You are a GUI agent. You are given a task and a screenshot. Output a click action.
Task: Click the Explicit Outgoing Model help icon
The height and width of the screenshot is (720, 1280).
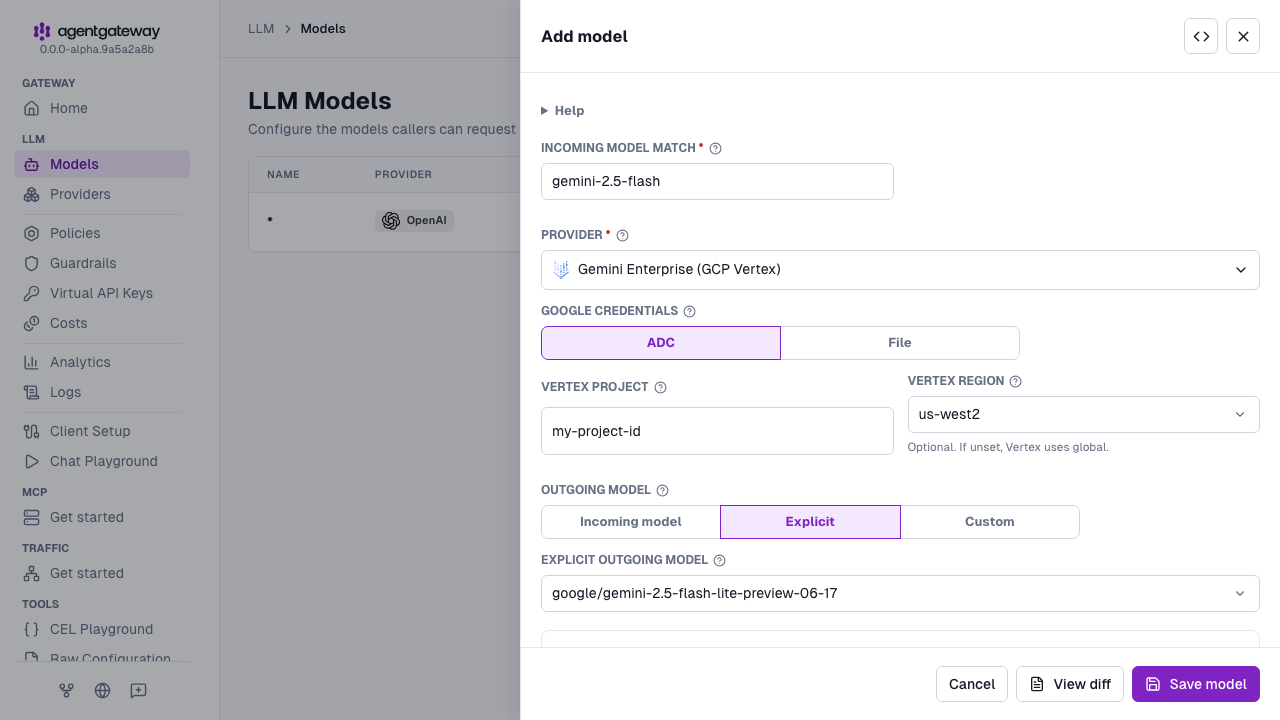point(719,560)
